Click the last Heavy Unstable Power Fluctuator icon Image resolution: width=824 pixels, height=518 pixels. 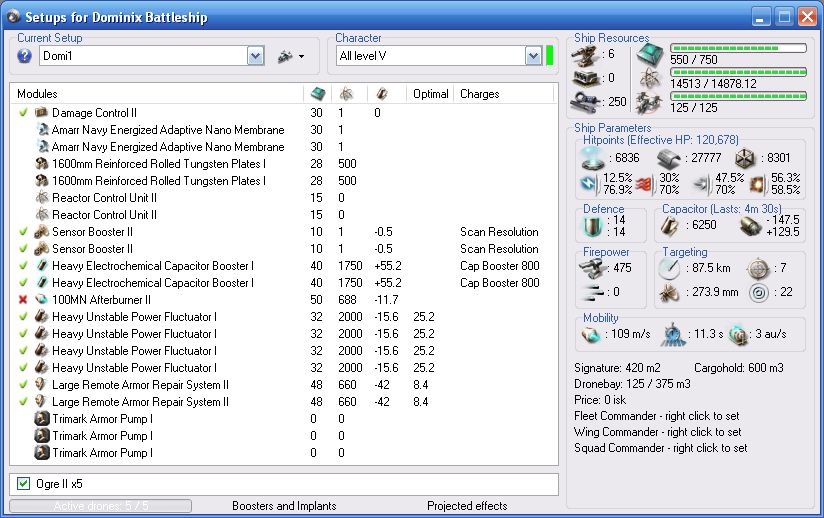[42, 368]
